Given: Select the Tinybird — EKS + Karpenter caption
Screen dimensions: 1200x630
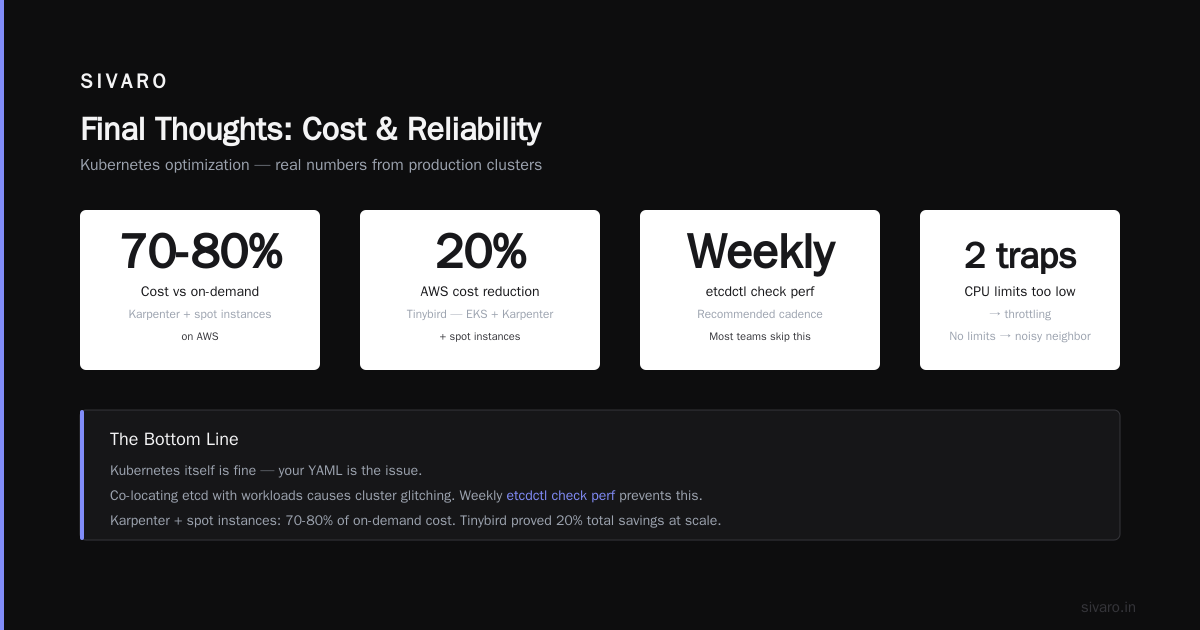Looking at the screenshot, I should 480,314.
